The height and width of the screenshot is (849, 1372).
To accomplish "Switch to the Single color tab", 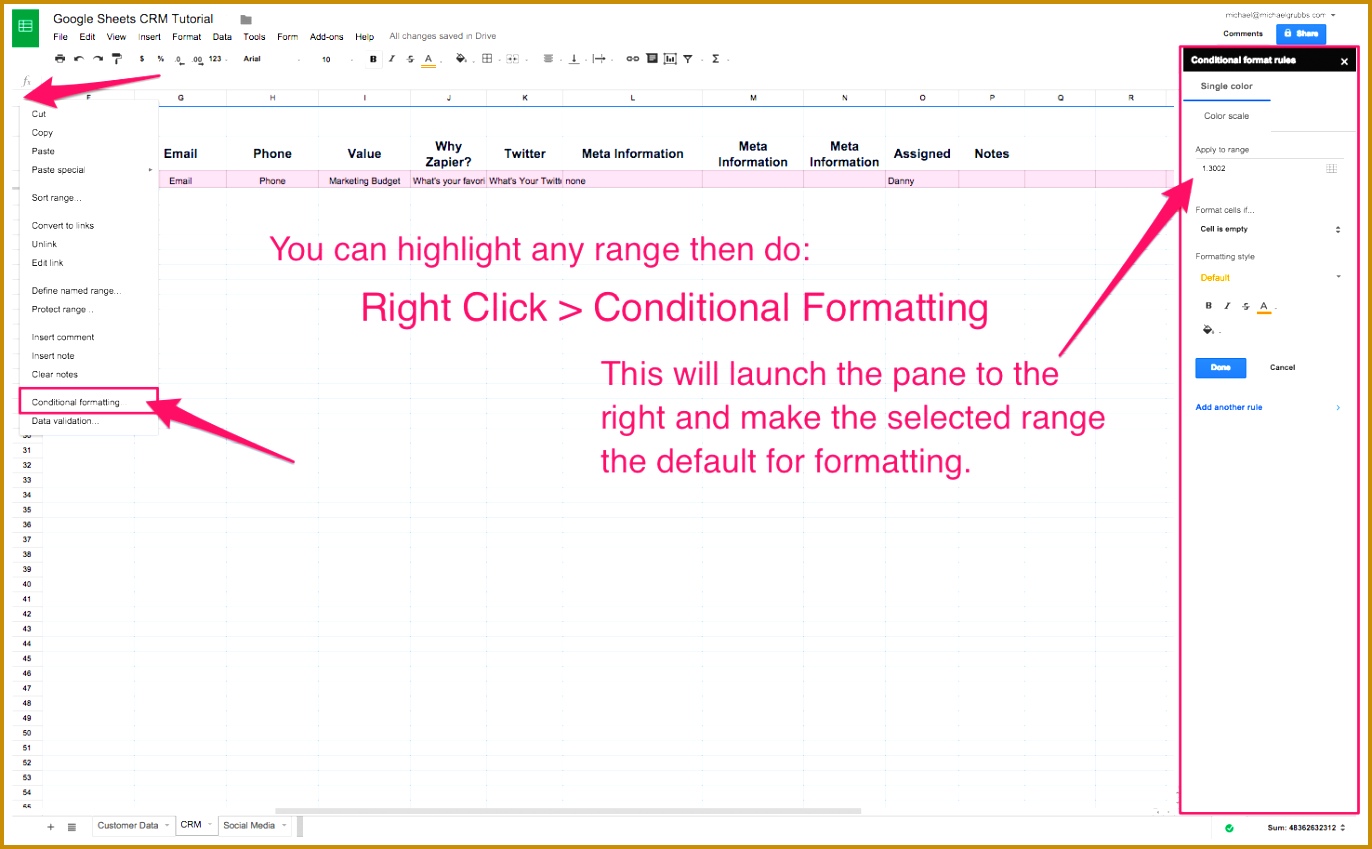I will (1227, 87).
